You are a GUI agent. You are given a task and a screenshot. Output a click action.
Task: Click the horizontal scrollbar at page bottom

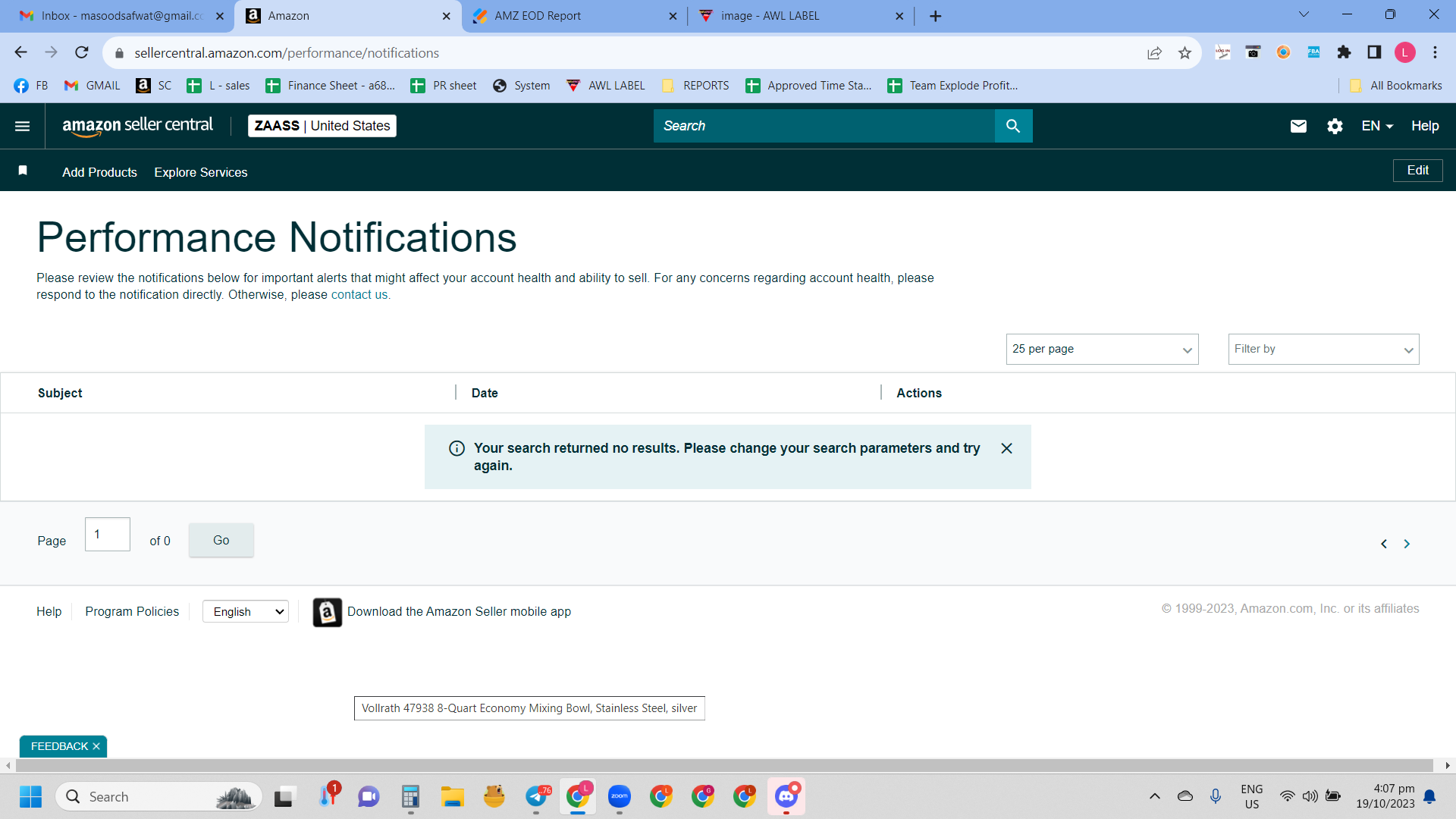(x=724, y=766)
